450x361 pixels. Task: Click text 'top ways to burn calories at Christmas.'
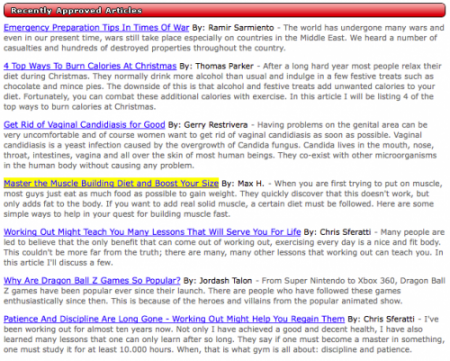pyautogui.click(x=80, y=107)
